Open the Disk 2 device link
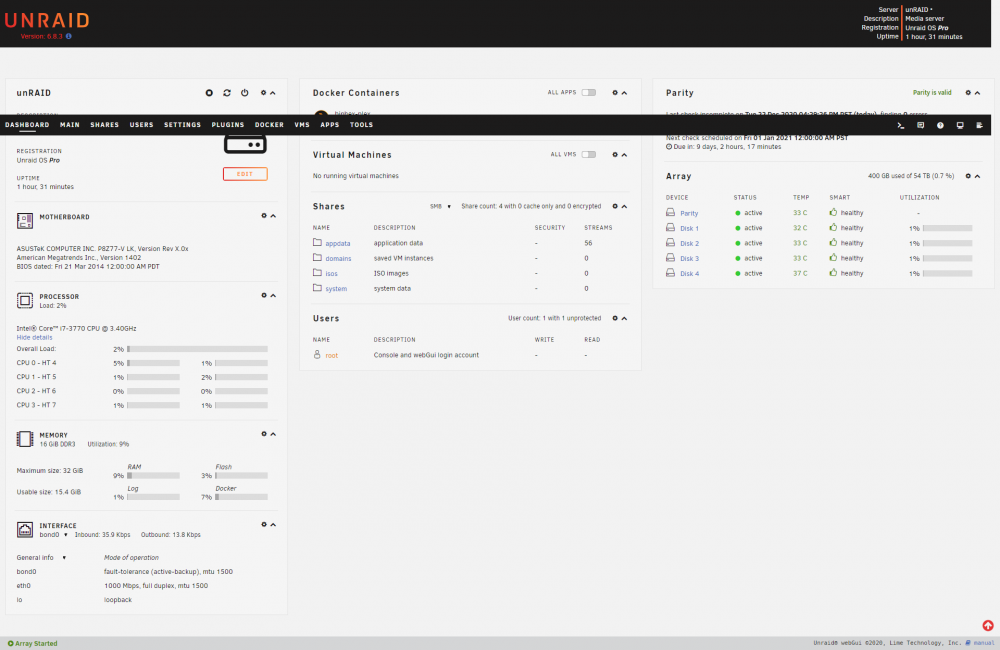Image resolution: width=1000 pixels, height=650 pixels. (689, 244)
